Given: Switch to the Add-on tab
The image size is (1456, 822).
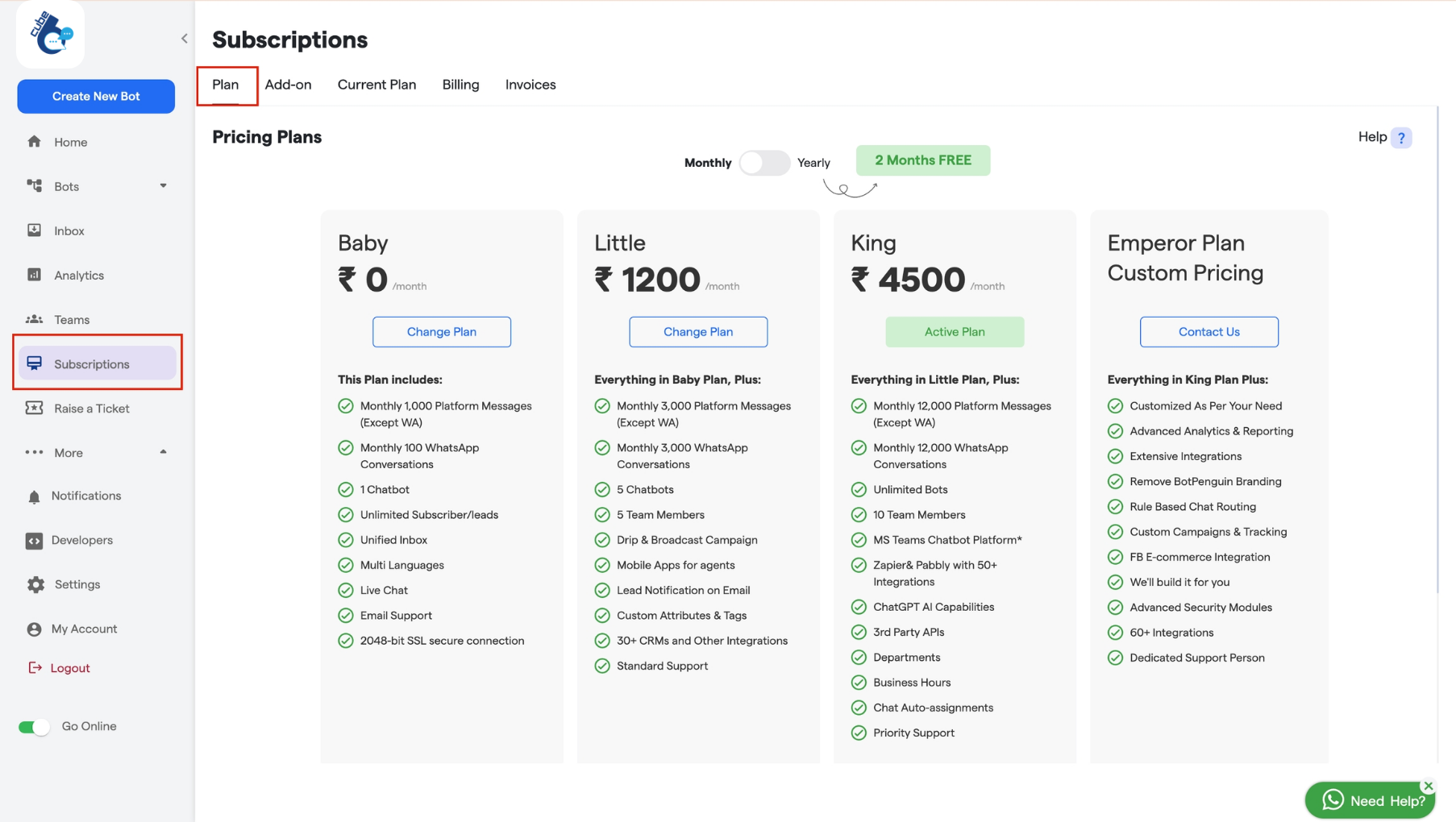Looking at the screenshot, I should (x=288, y=85).
